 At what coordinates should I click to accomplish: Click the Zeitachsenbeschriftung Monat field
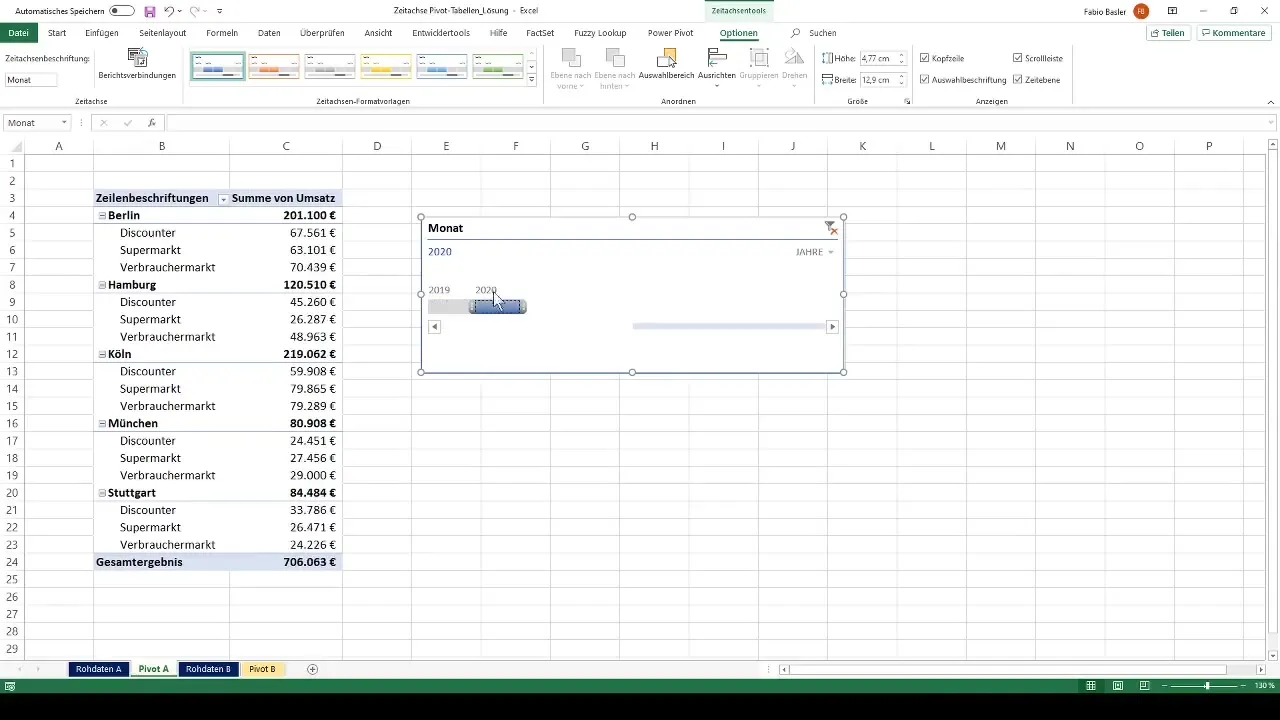[31, 80]
